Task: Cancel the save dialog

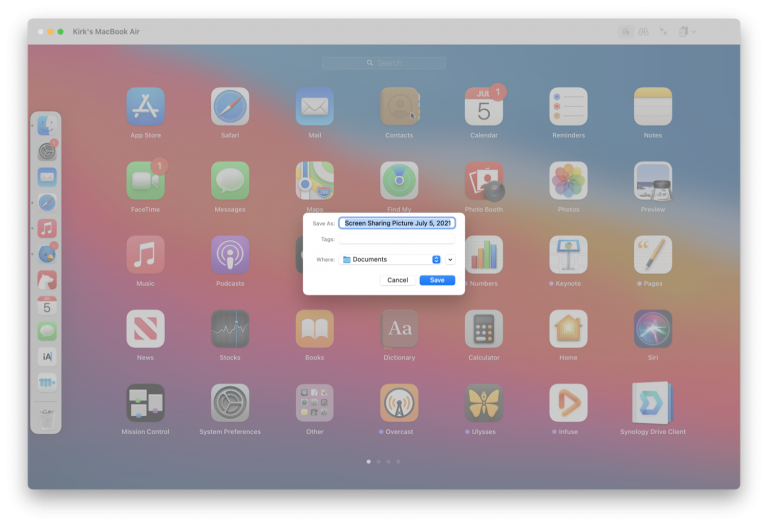Action: click(x=398, y=280)
